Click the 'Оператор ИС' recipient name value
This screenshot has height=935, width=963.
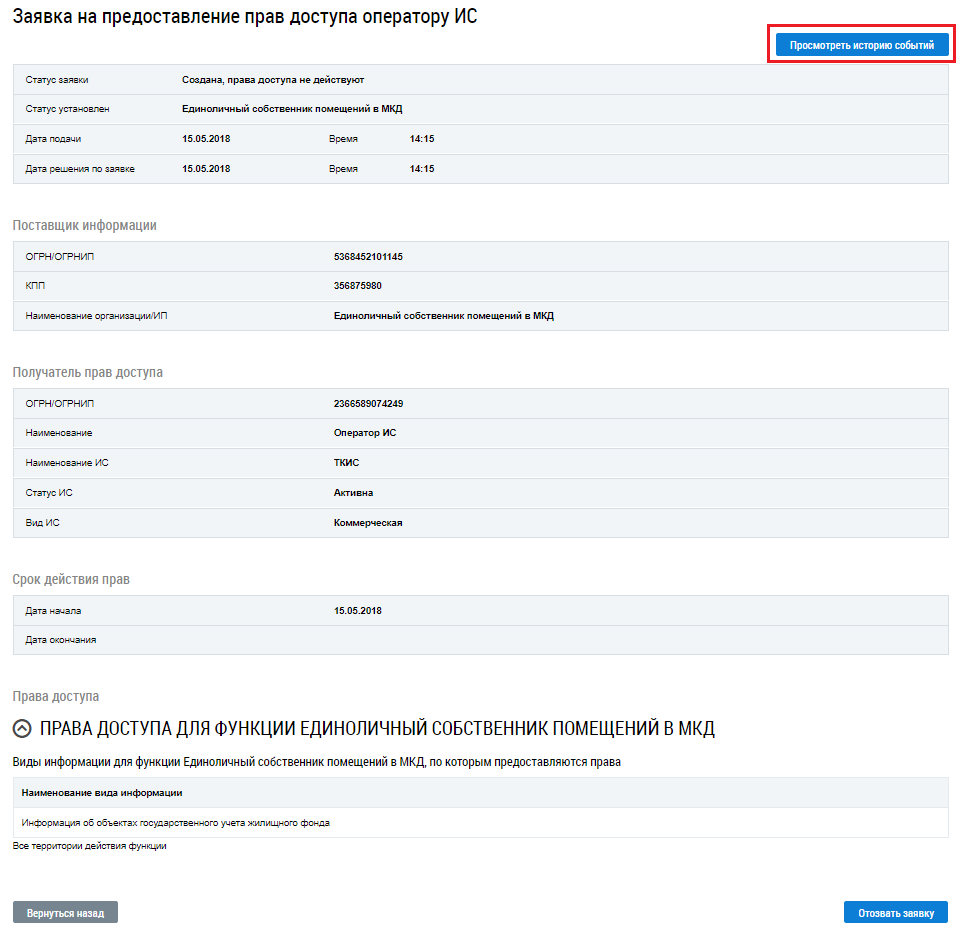[365, 433]
